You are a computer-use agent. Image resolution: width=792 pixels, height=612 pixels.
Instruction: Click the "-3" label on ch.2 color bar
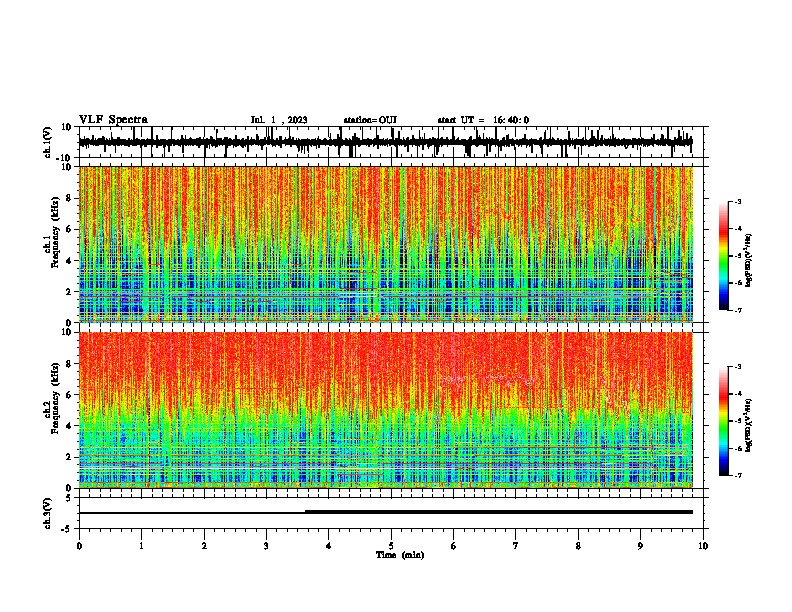[x=737, y=367]
